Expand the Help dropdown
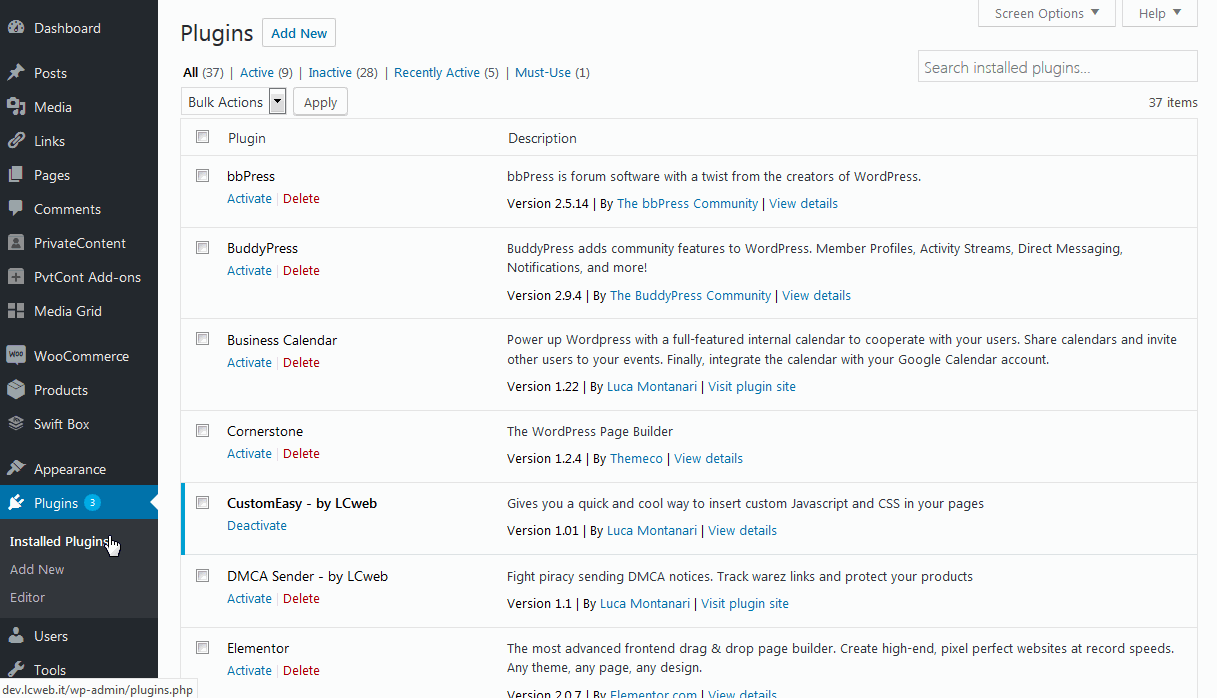 (1159, 13)
